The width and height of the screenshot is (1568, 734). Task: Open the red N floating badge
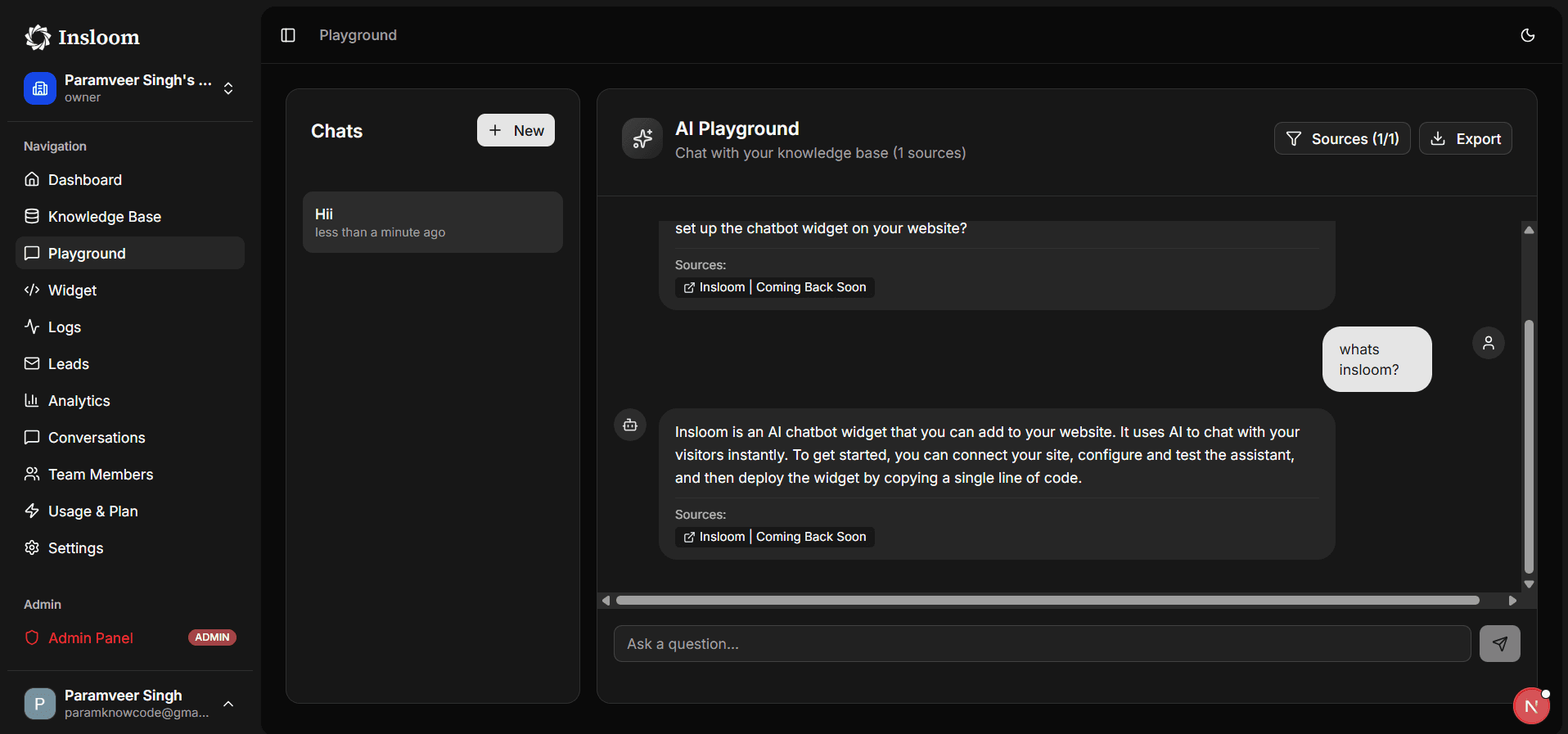(x=1531, y=706)
